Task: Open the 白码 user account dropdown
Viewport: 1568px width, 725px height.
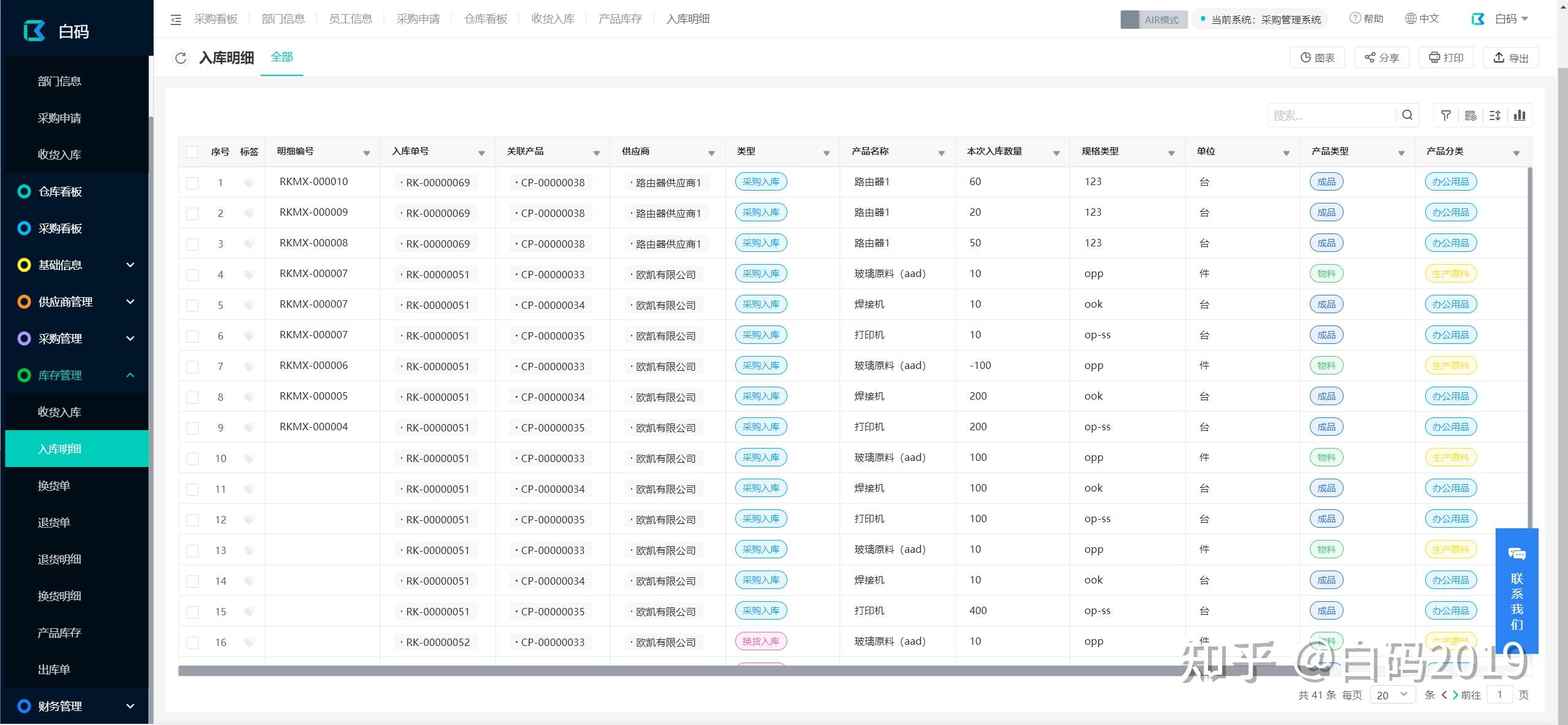Action: pyautogui.click(x=1500, y=19)
